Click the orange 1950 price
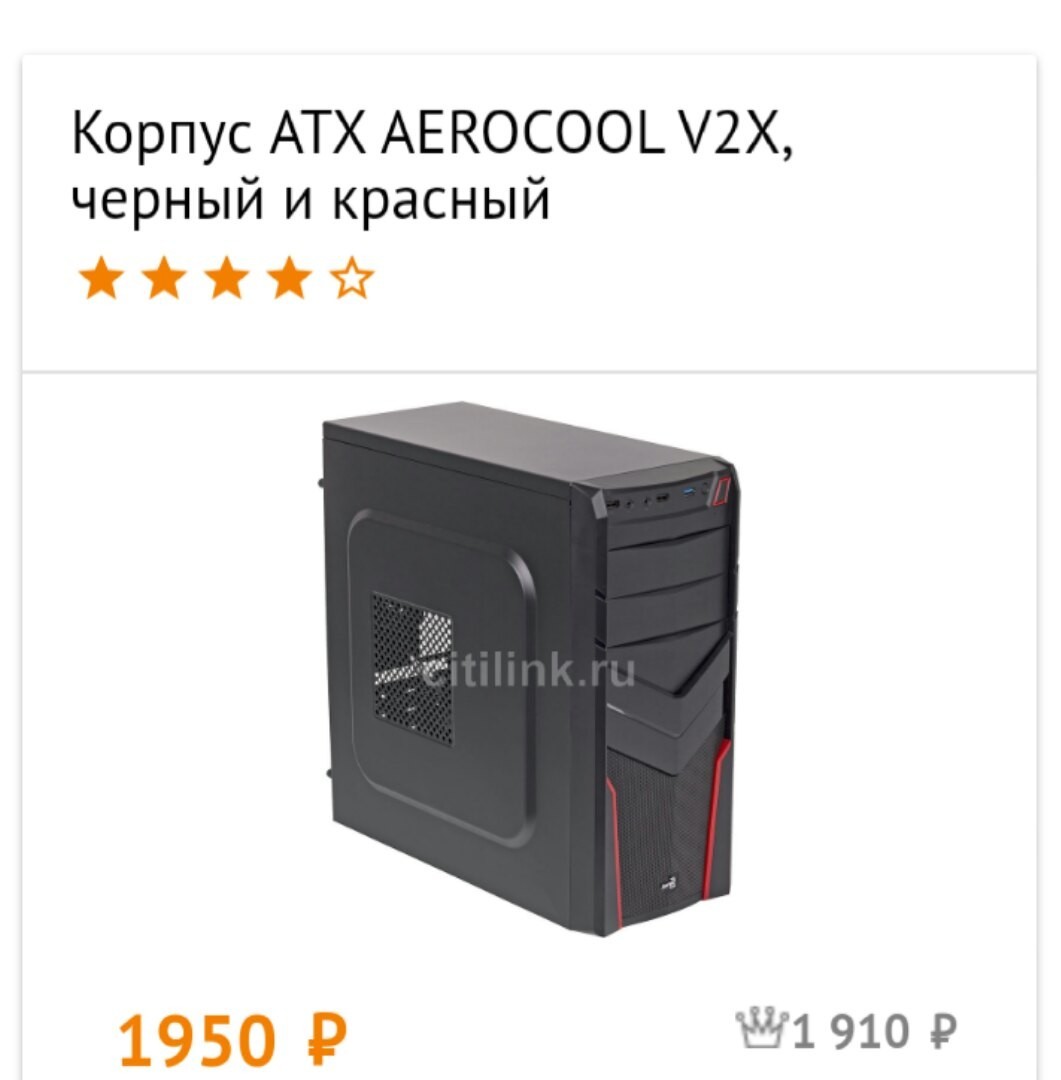 click(233, 1039)
